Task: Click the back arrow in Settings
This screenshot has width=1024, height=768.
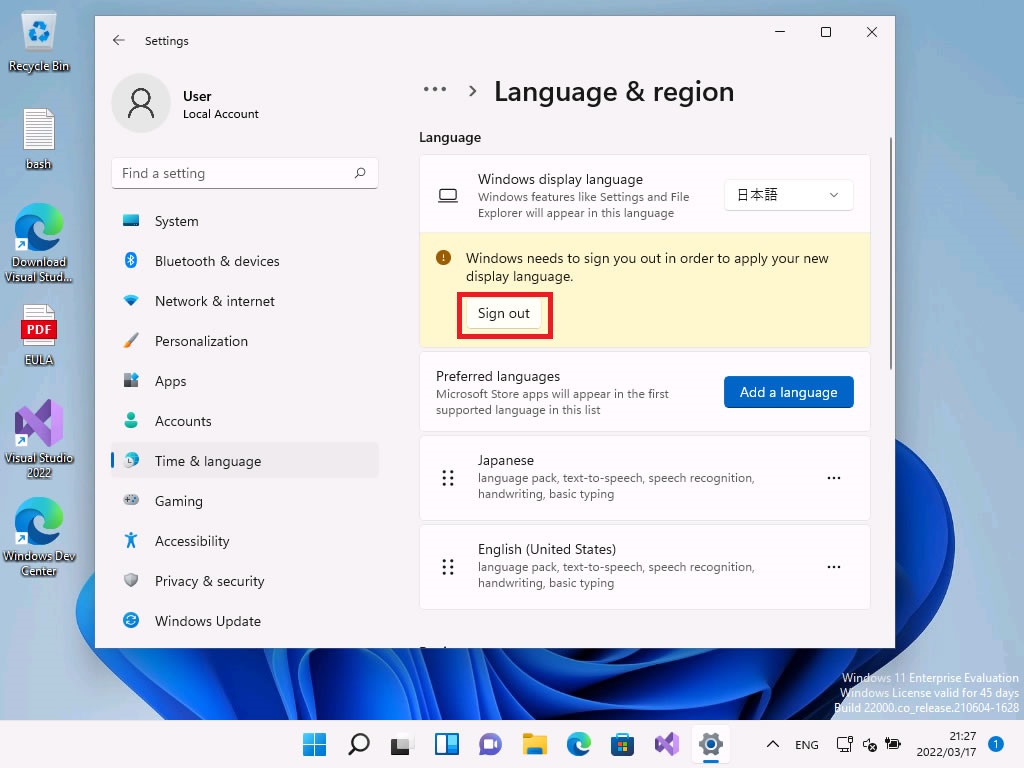Action: click(x=119, y=41)
